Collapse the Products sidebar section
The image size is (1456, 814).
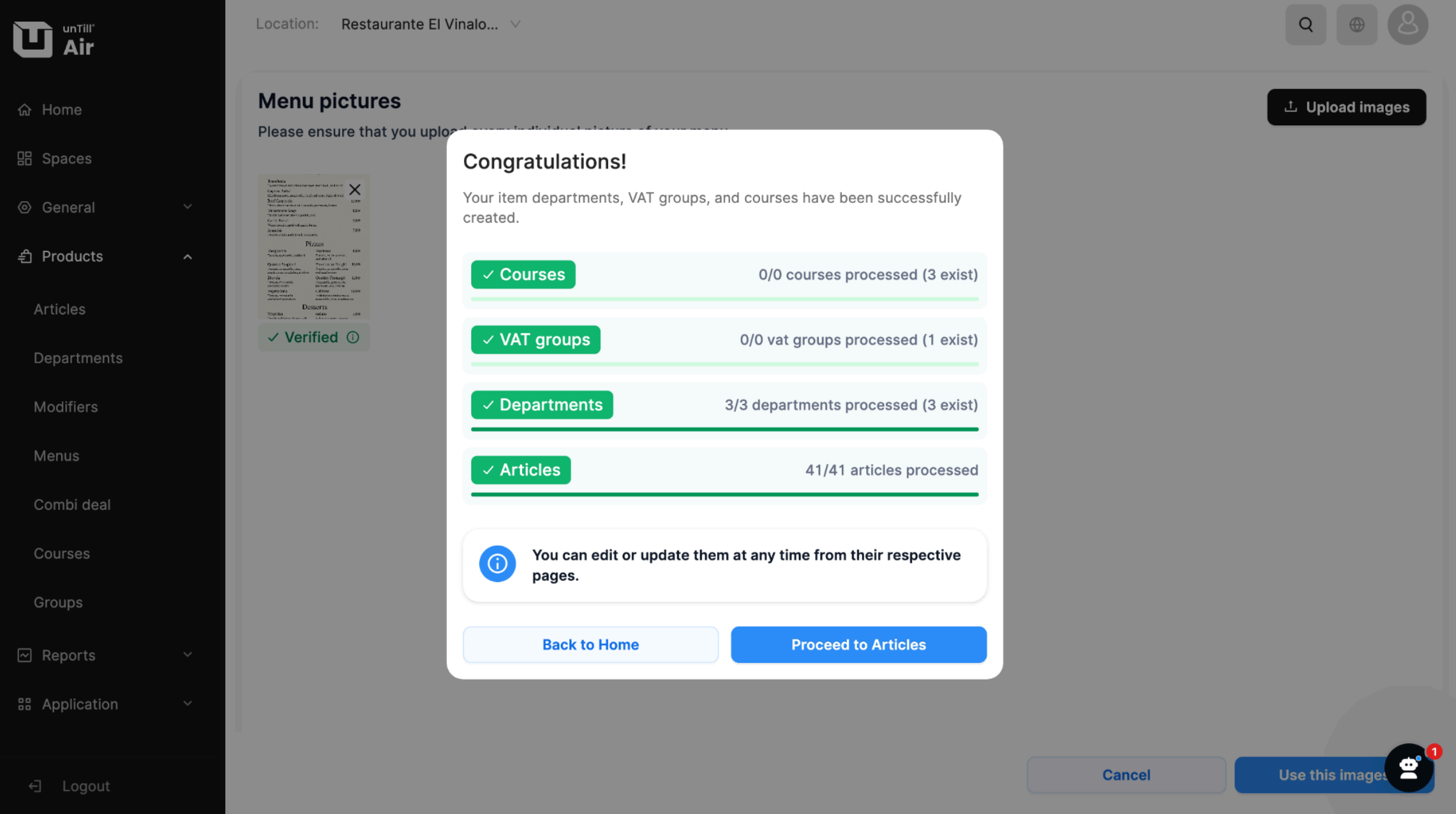tap(188, 257)
